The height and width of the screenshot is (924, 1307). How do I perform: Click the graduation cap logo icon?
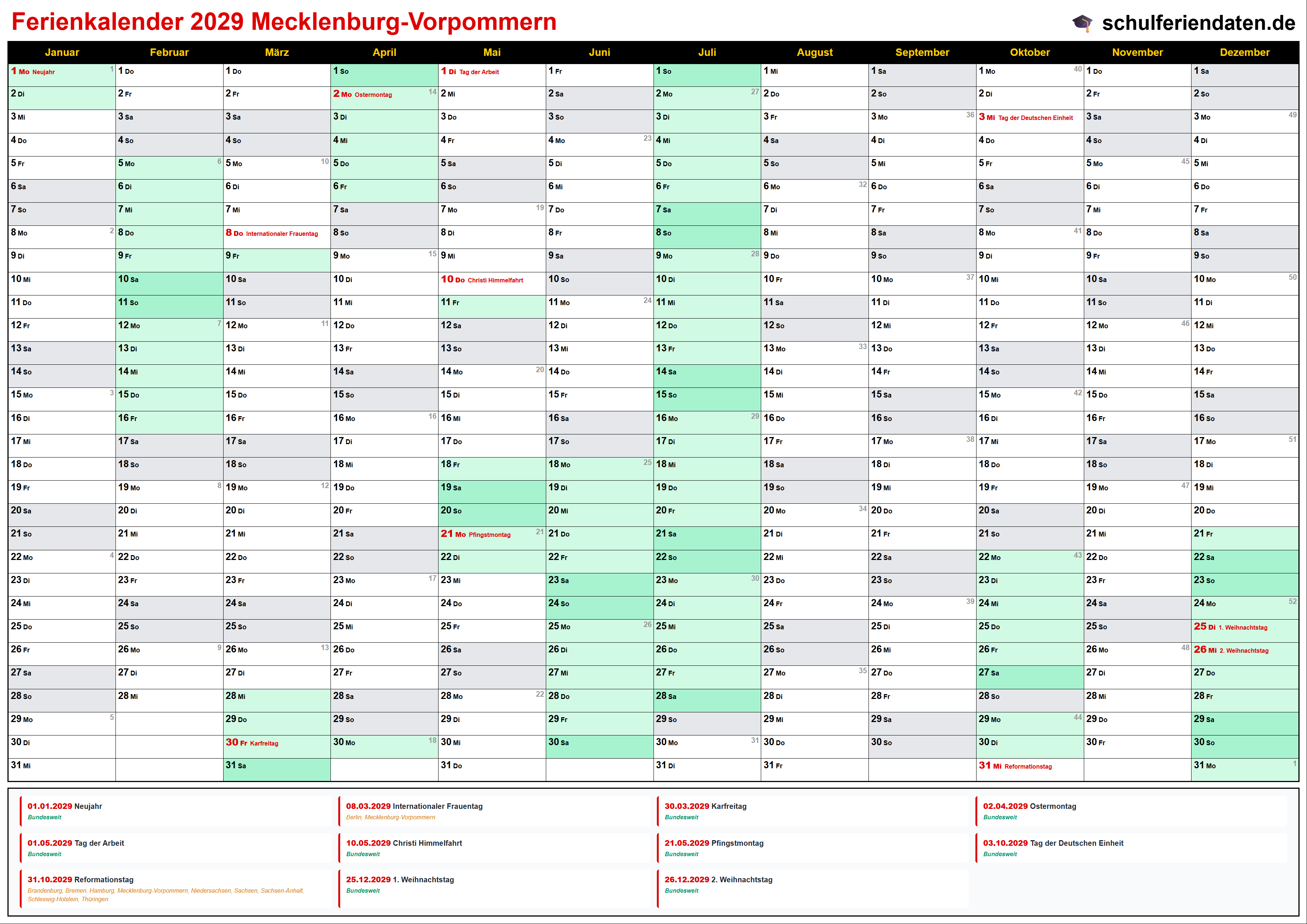1082,23
